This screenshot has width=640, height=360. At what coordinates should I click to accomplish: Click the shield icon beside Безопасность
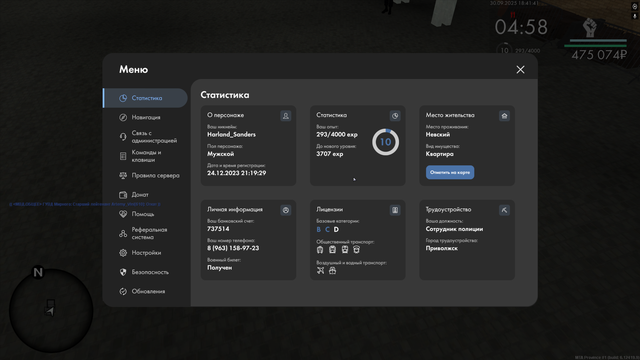point(123,272)
